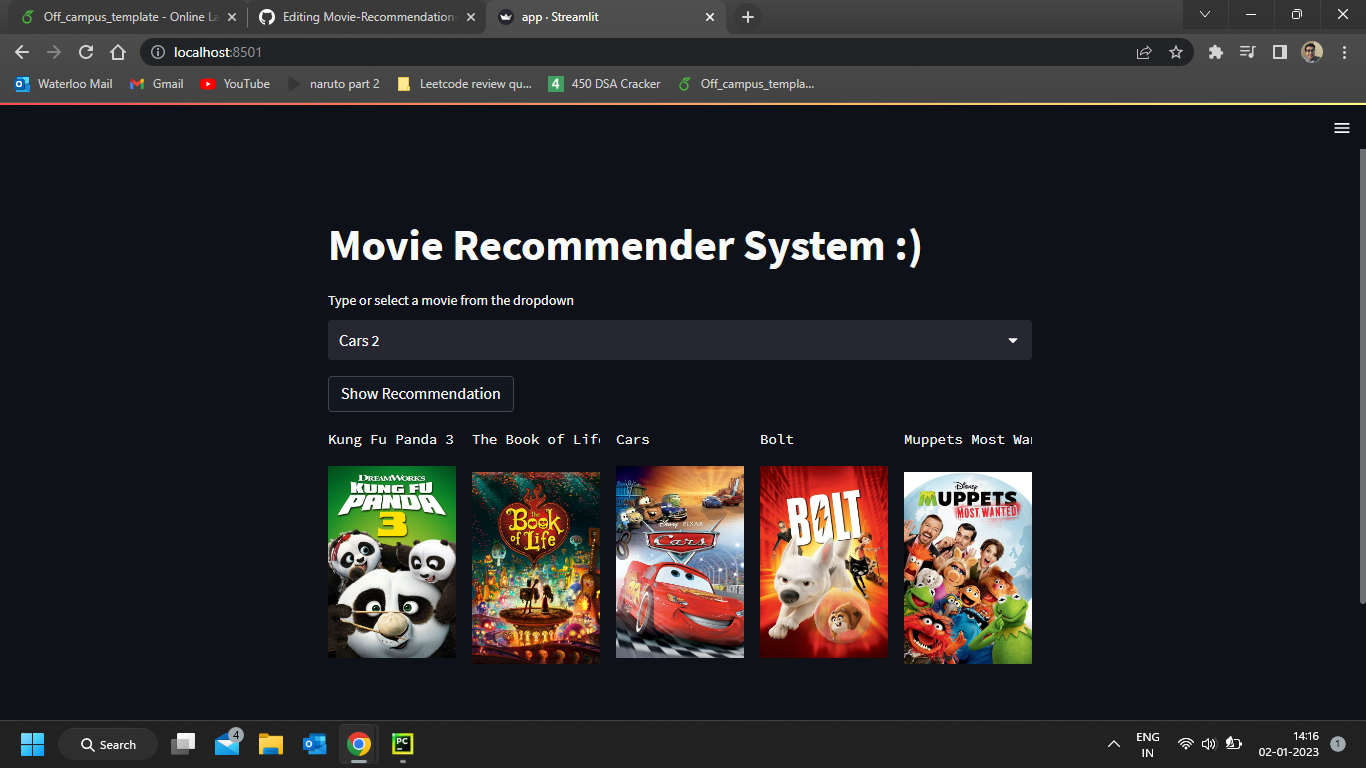Open the Mail app on the taskbar
Screen dimensions: 1366x768
pos(227,744)
